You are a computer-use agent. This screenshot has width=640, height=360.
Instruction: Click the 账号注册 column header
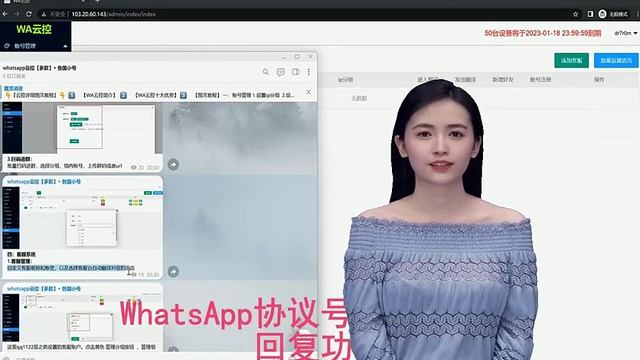(540, 80)
